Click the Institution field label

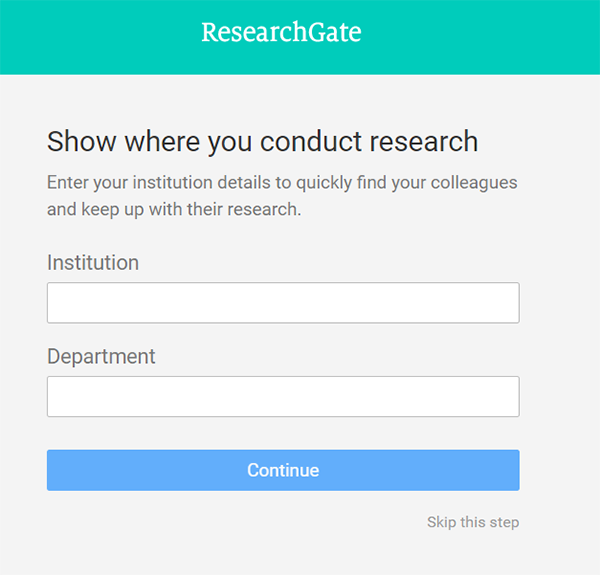pos(93,263)
